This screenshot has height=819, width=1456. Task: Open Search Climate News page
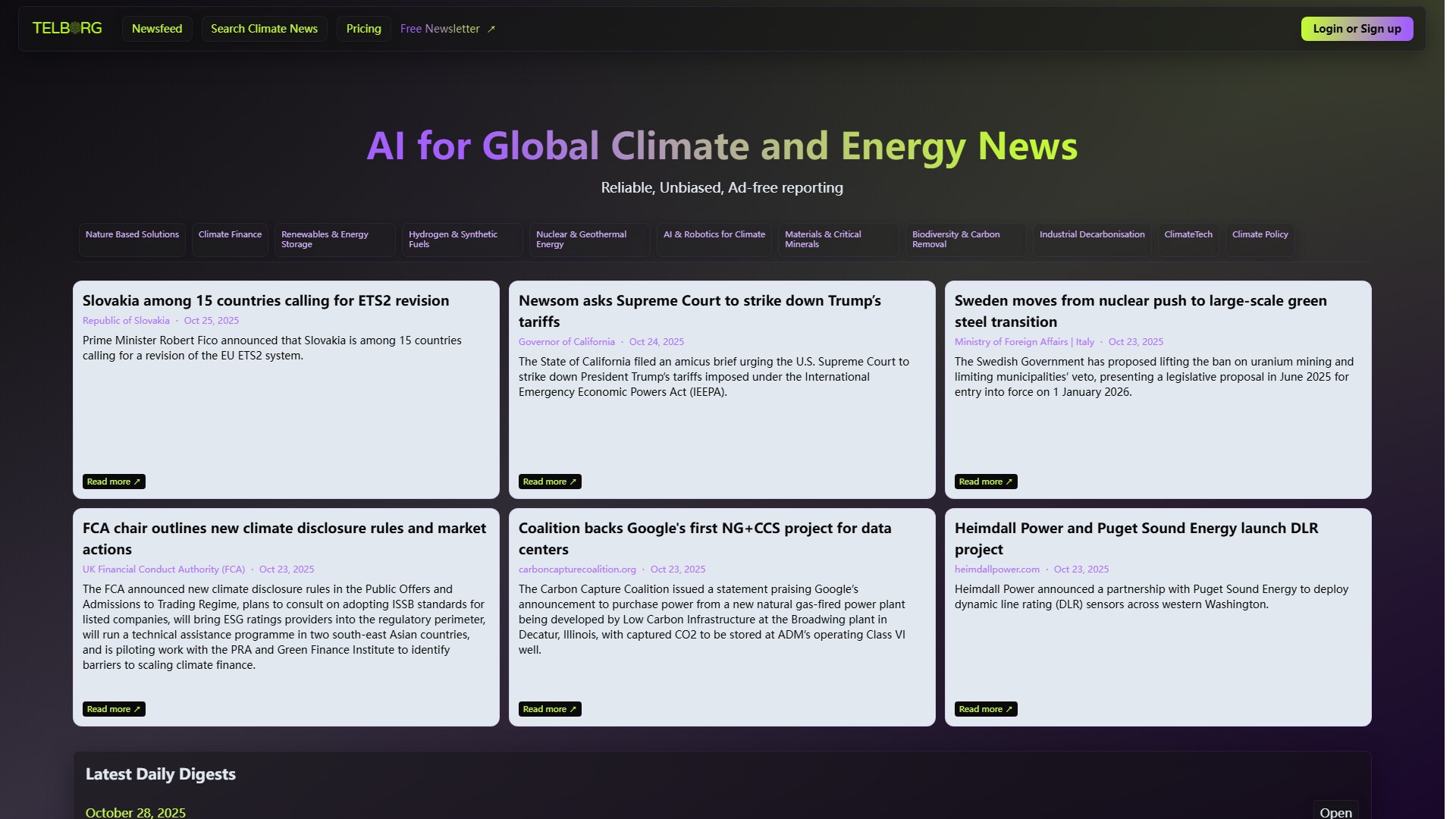[264, 29]
